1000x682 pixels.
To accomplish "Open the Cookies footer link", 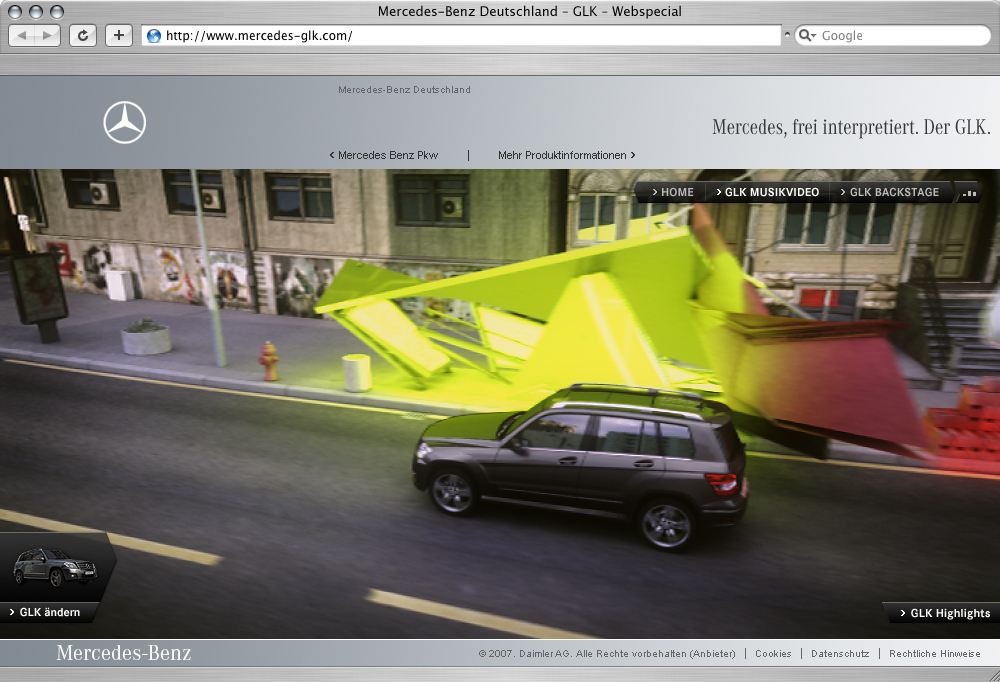I will (x=773, y=654).
